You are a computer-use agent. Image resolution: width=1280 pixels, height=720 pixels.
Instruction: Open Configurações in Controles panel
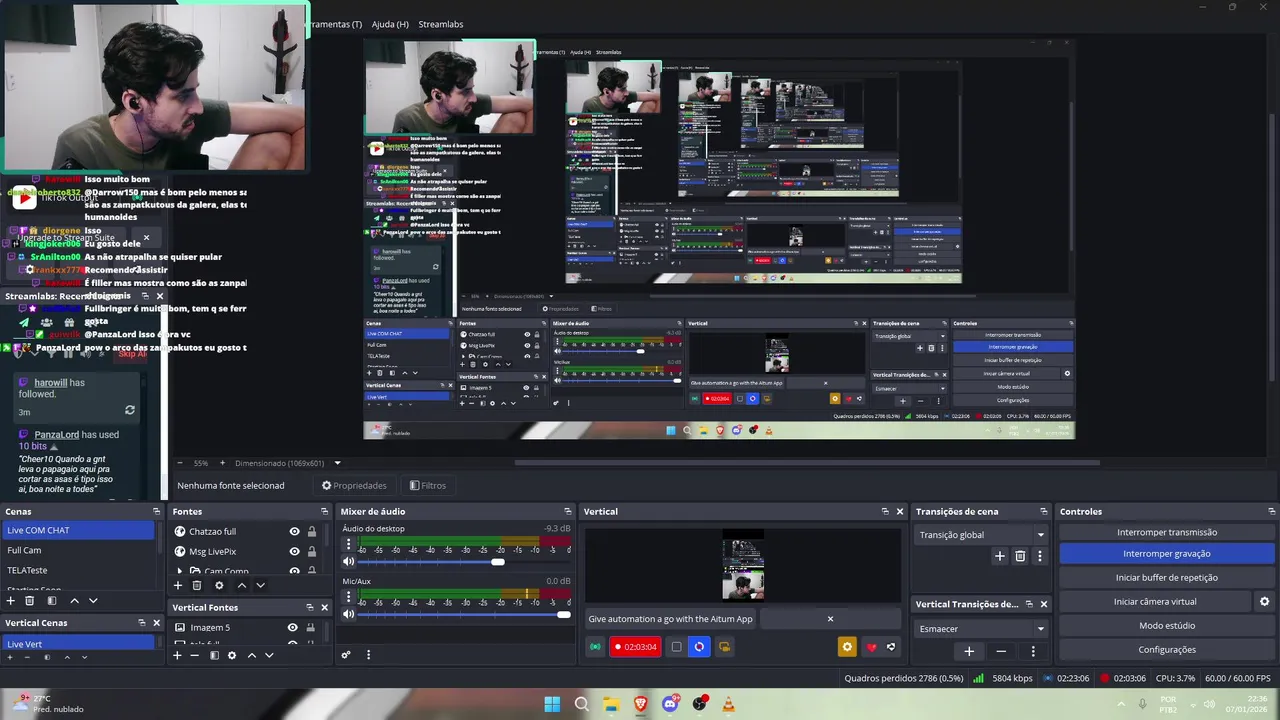[1167, 649]
